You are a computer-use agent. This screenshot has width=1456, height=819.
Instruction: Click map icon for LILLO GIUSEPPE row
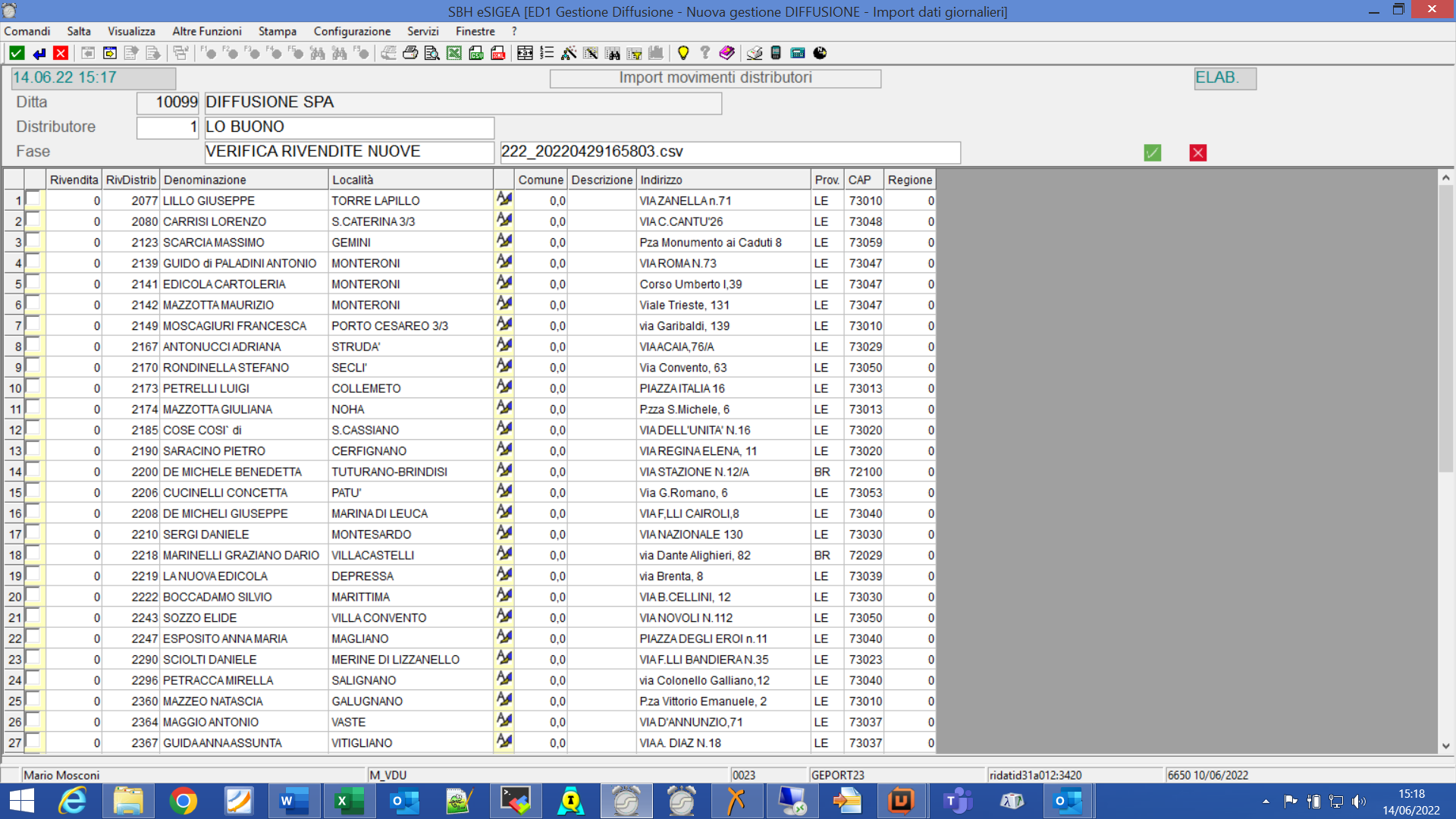[504, 199]
